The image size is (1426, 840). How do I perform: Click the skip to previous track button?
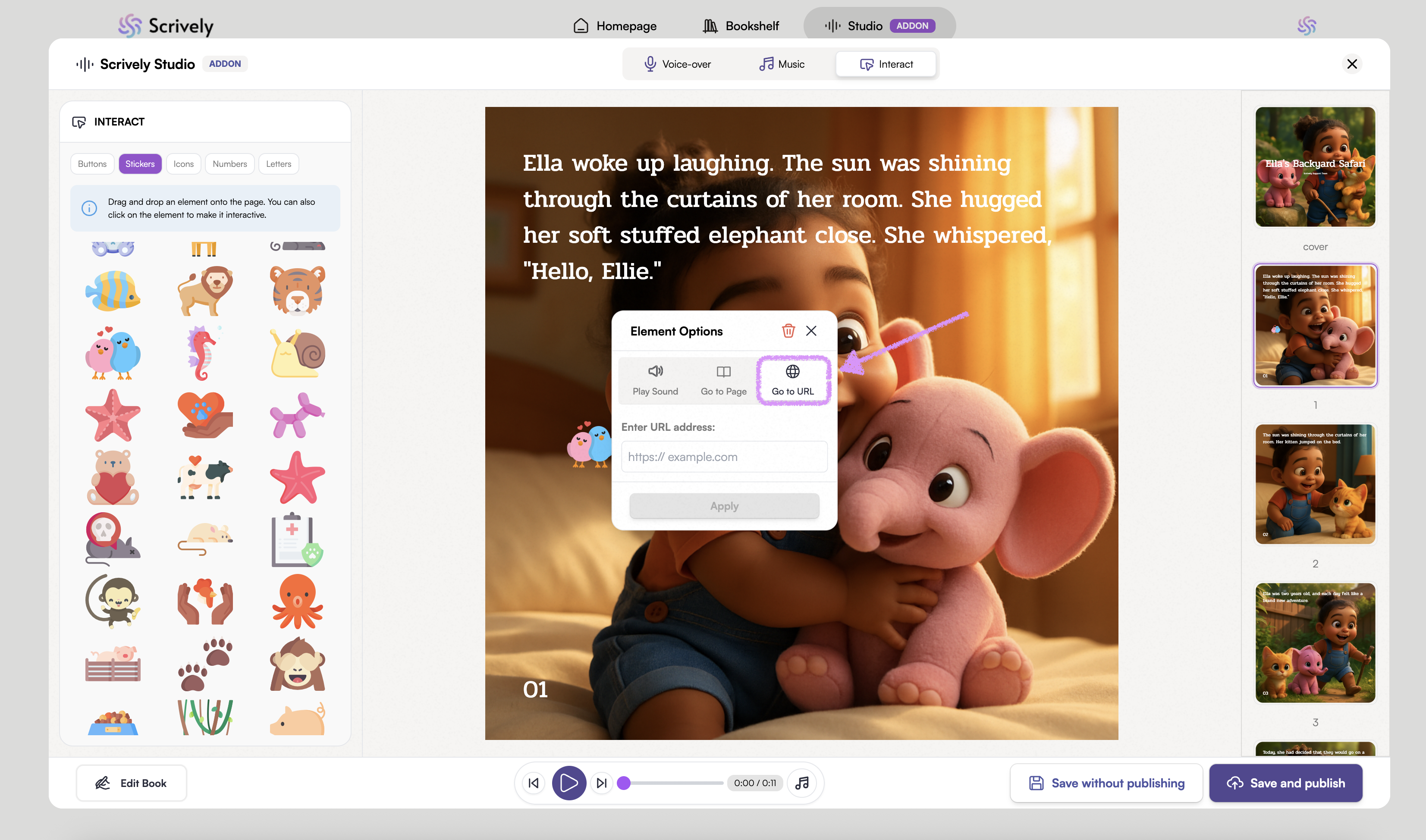533,783
